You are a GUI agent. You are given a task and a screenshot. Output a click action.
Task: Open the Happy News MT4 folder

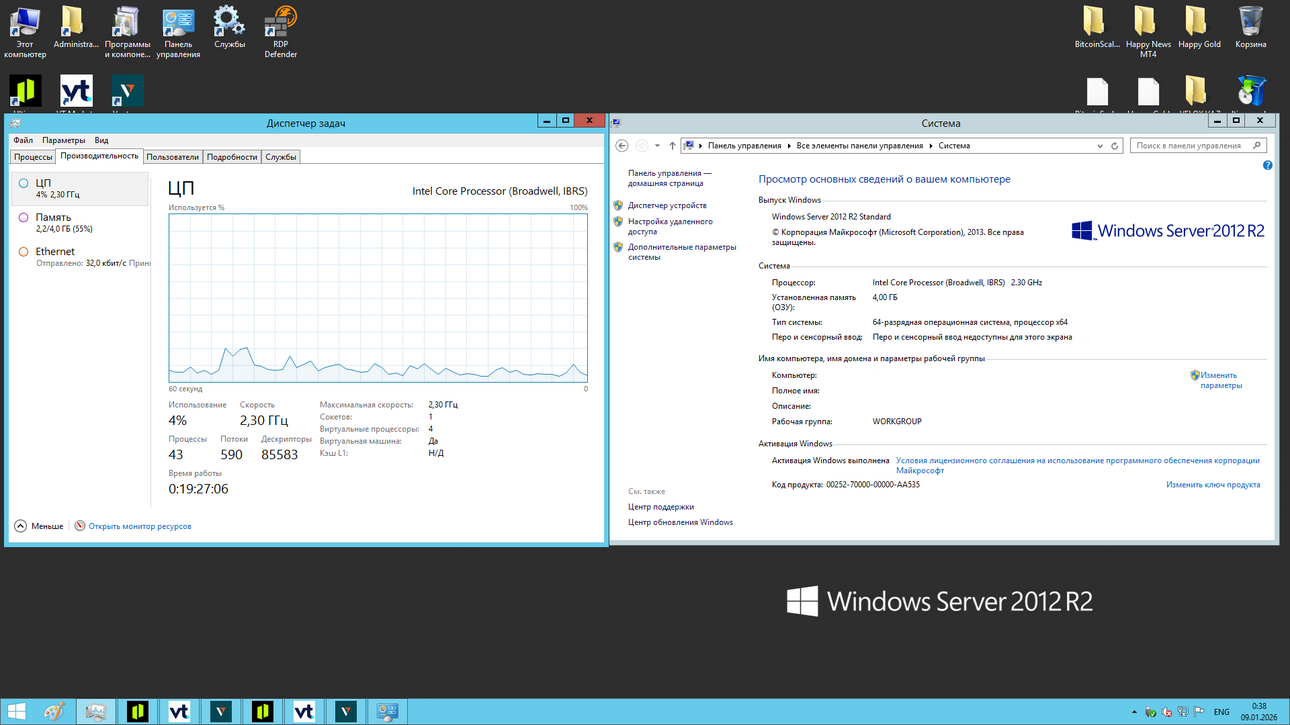pyautogui.click(x=1148, y=31)
